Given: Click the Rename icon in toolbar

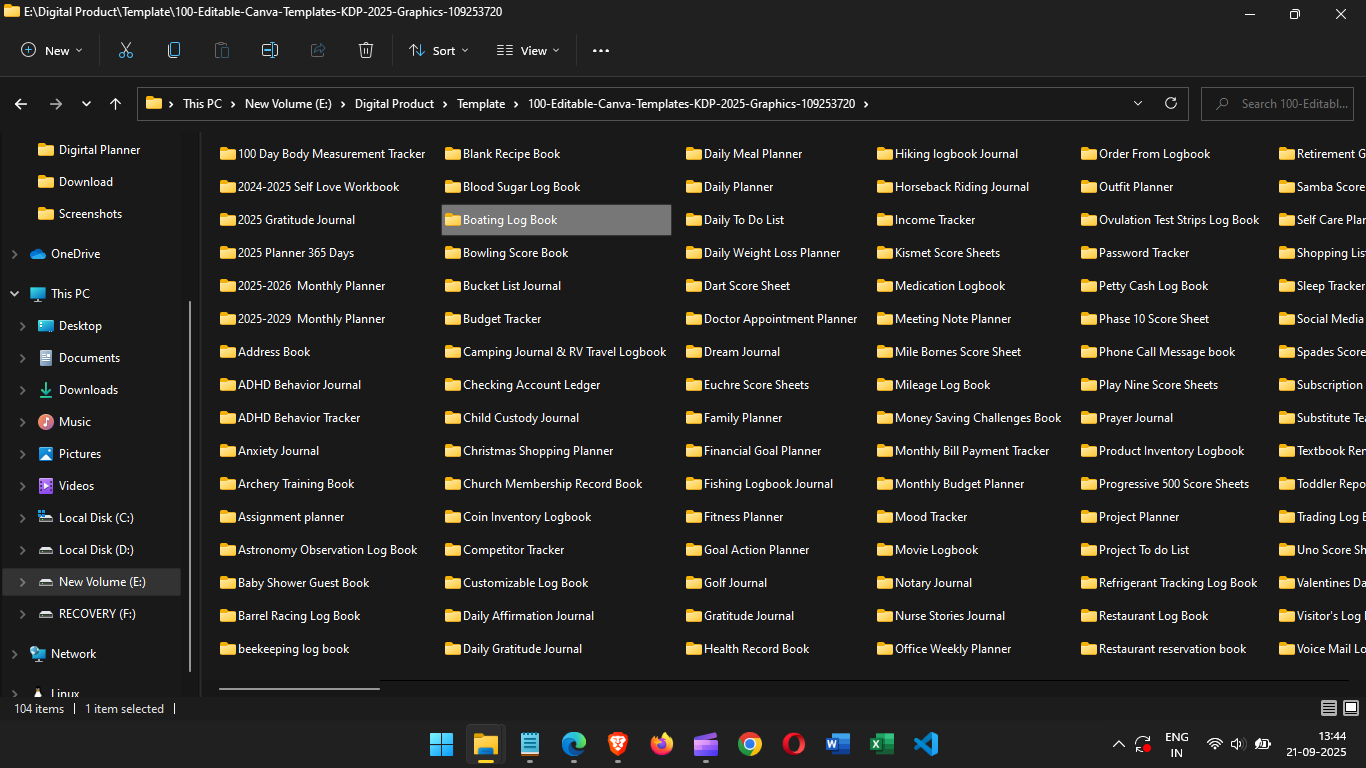Looking at the screenshot, I should pos(270,50).
